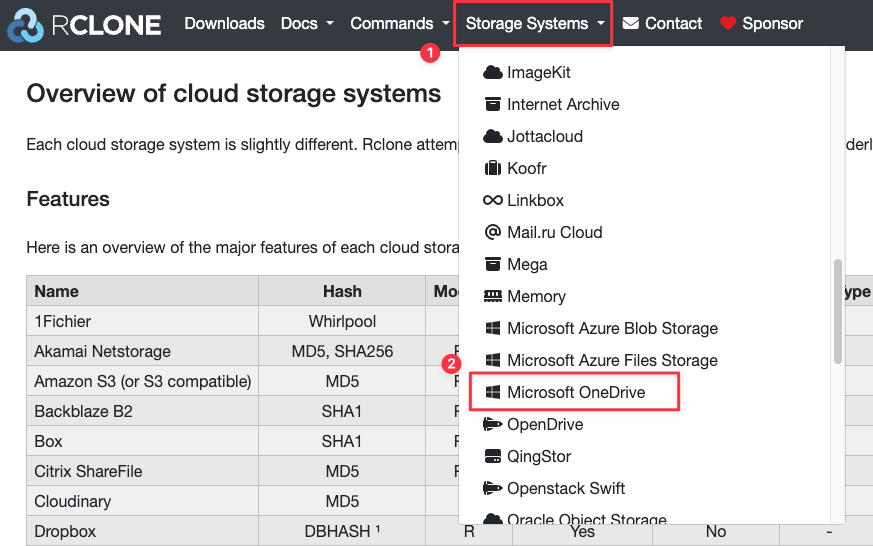Click the Jottacloud cloud icon

coord(493,136)
